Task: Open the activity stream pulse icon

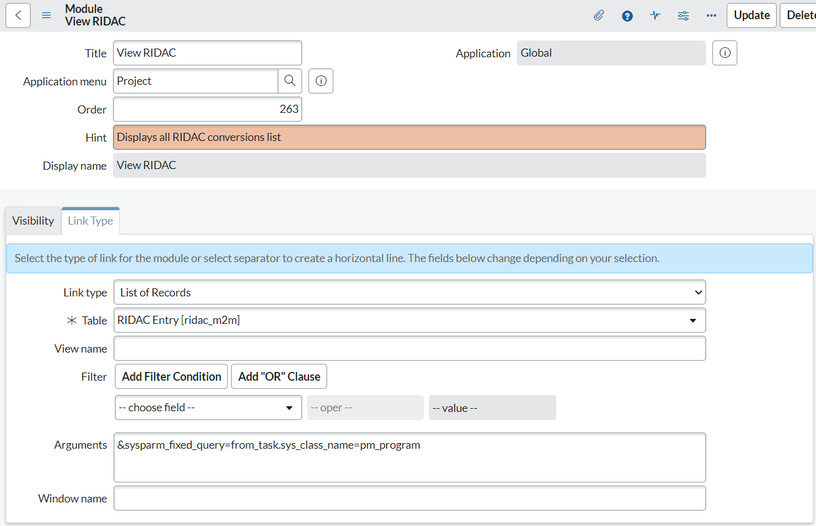Action: (655, 16)
